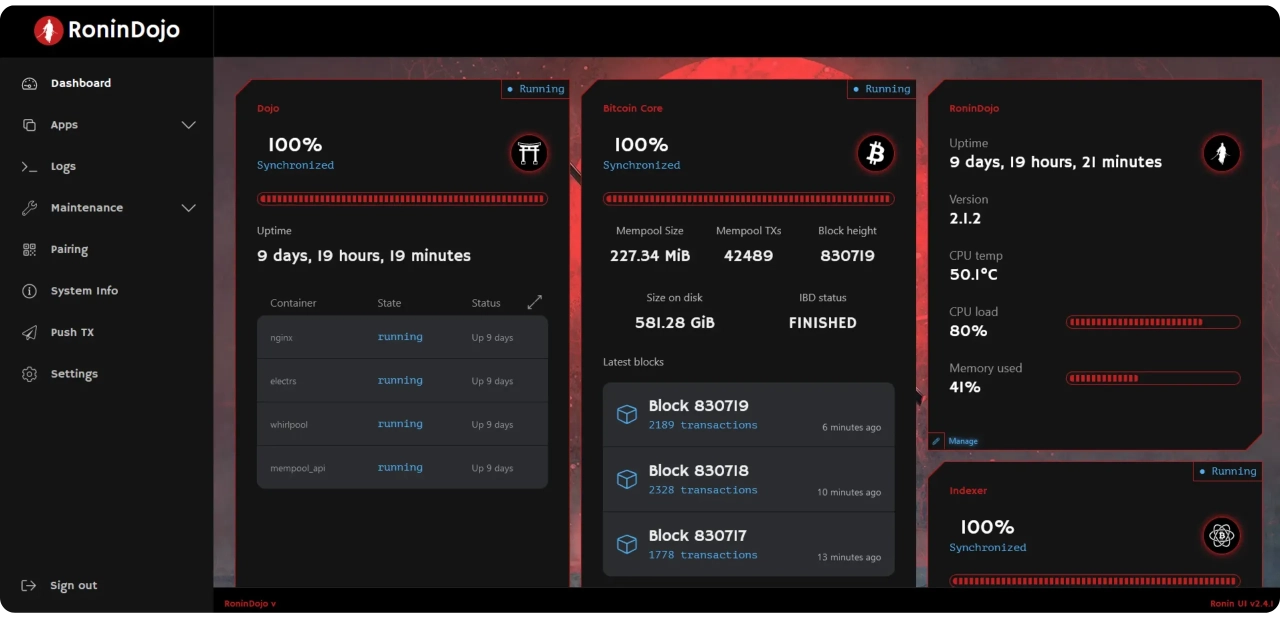Expand the Apps submenu chevron
This screenshot has width=1280, height=618.
coord(189,125)
